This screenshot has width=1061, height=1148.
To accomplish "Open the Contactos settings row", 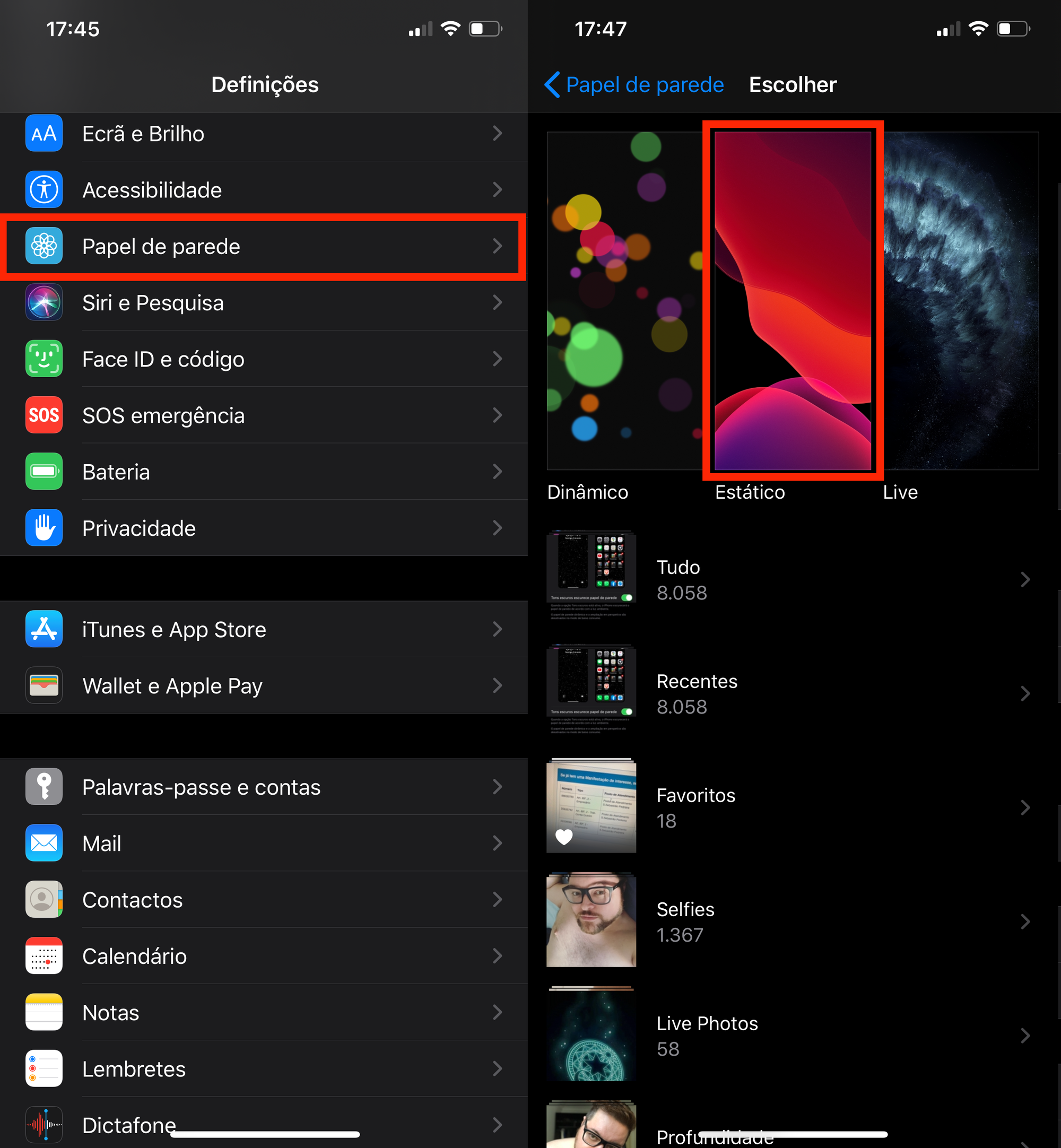I will pos(264,899).
